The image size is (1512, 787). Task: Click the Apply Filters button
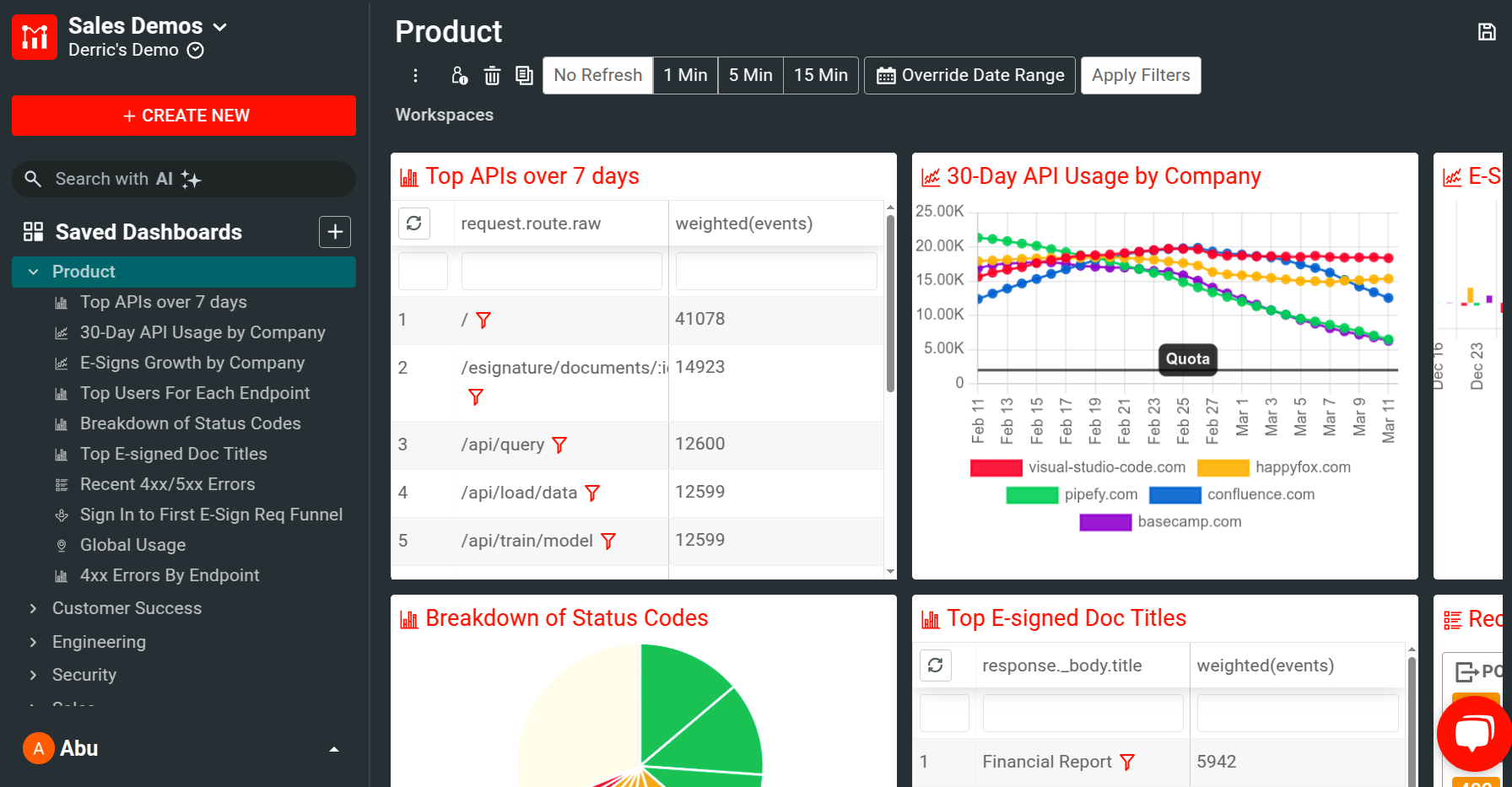(x=1141, y=75)
